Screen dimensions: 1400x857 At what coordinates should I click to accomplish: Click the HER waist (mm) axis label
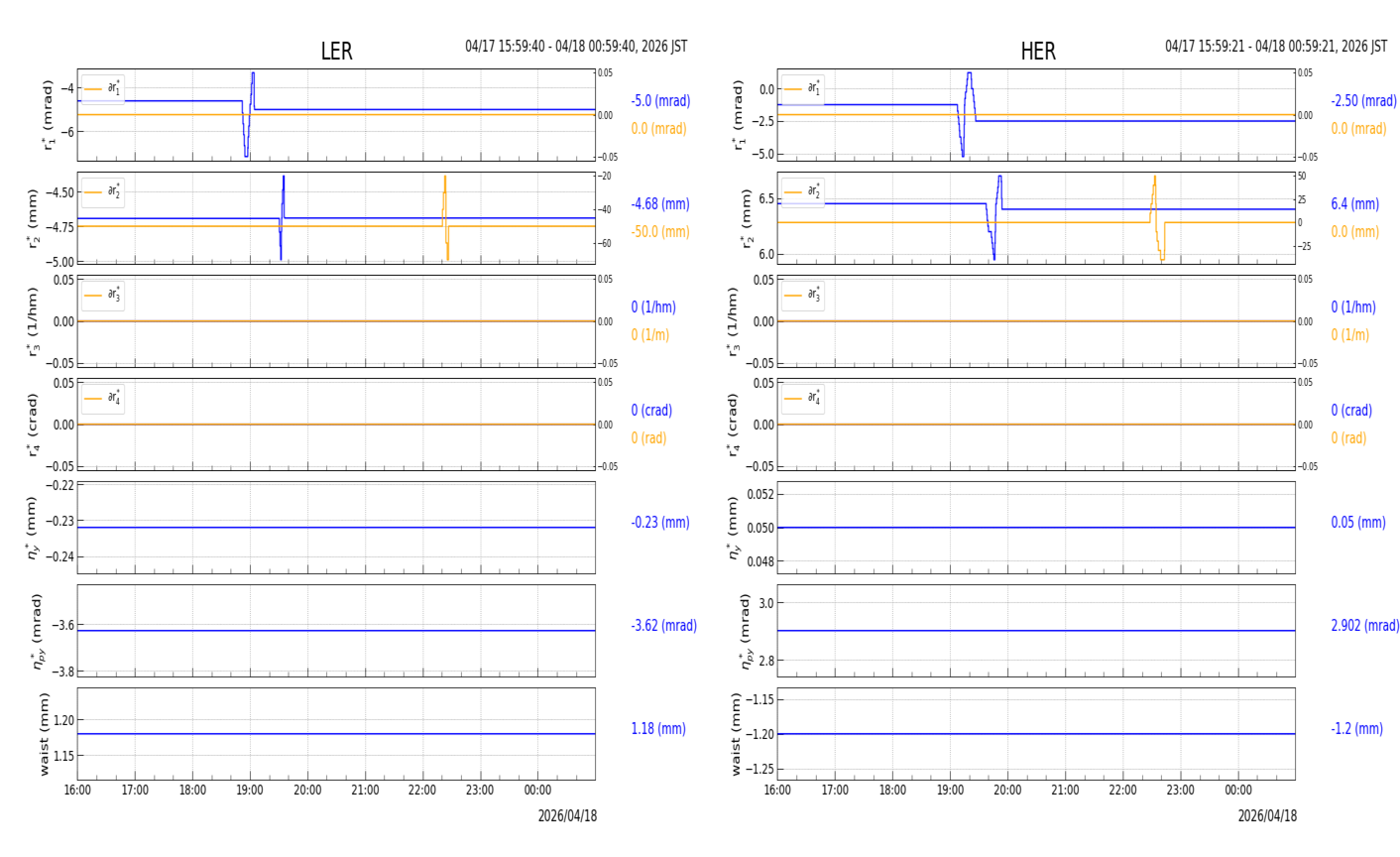pos(737,734)
